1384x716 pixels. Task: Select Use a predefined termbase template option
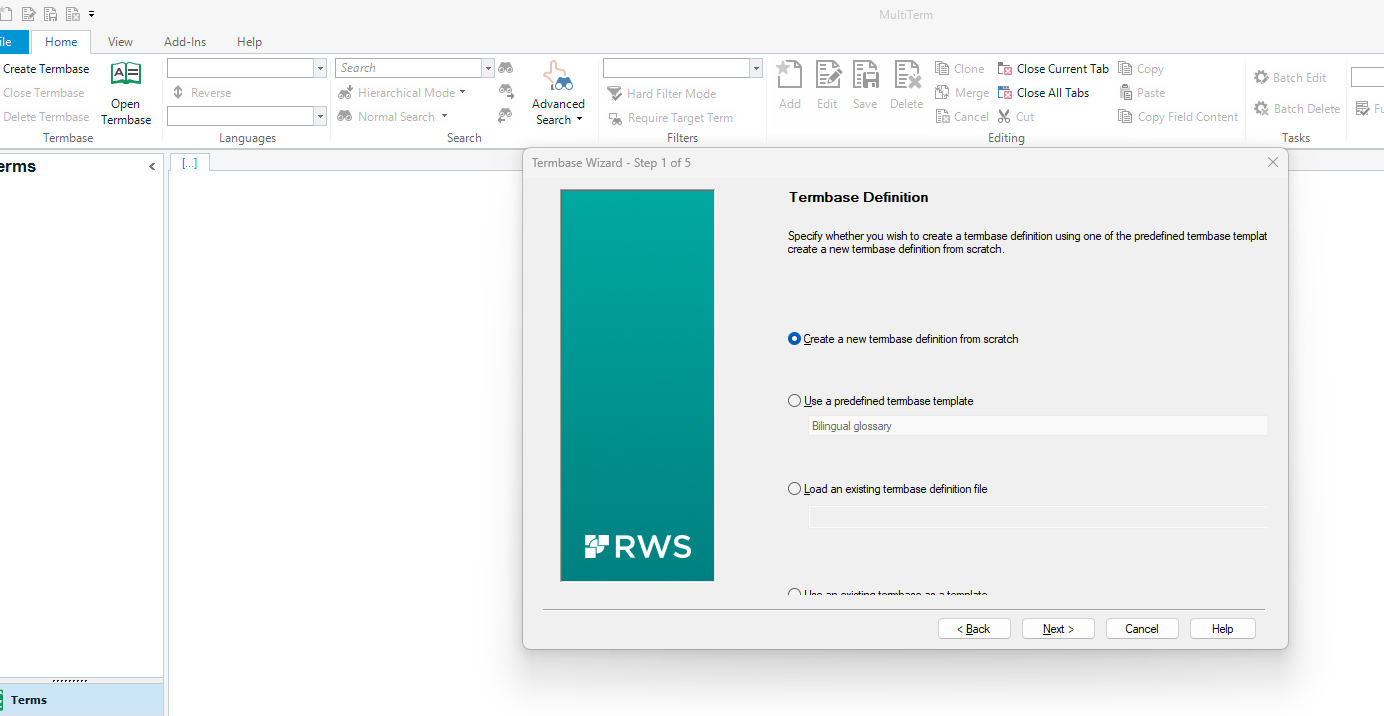tap(881, 401)
